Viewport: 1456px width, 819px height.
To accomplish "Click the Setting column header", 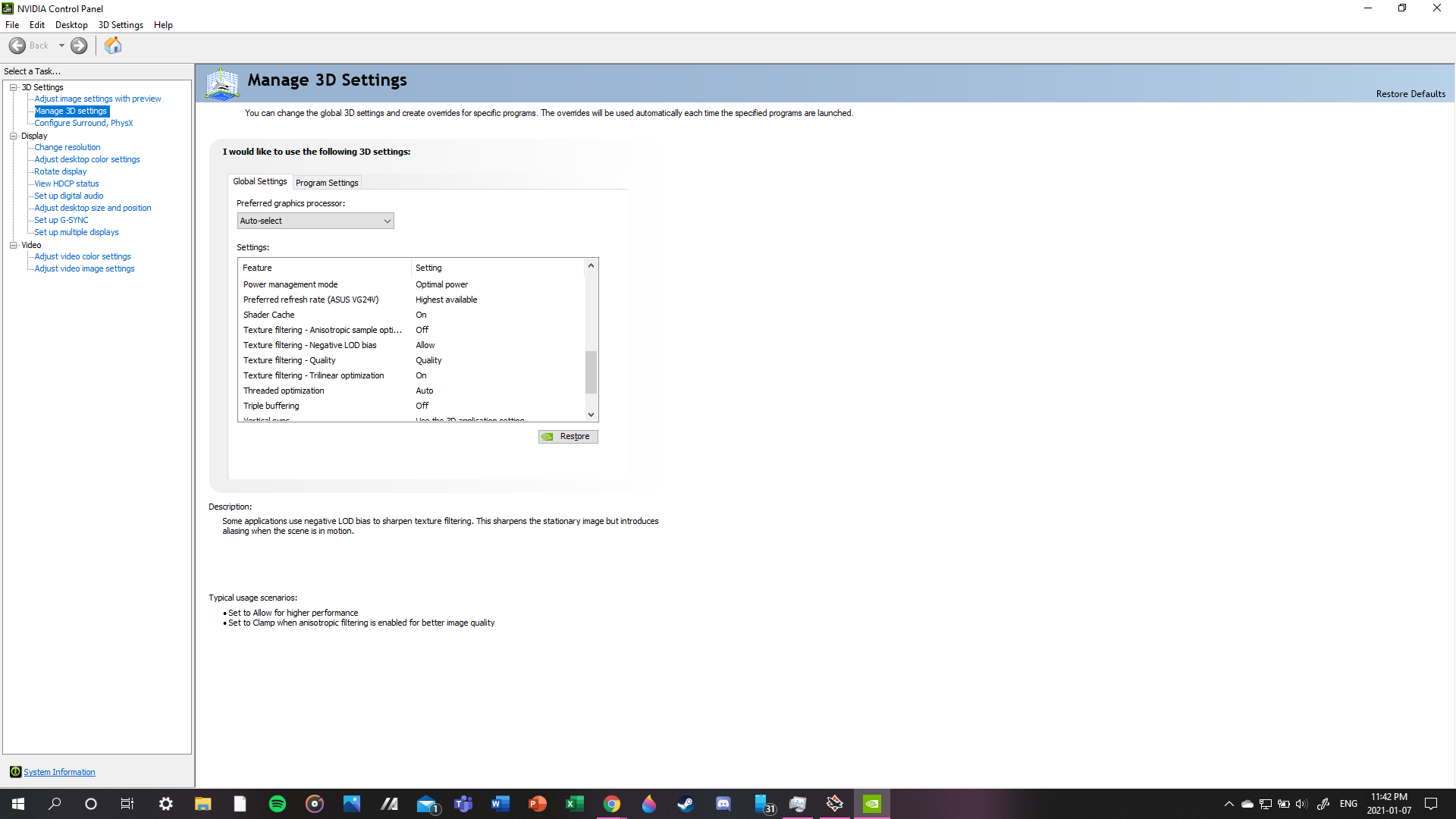I will point(498,268).
